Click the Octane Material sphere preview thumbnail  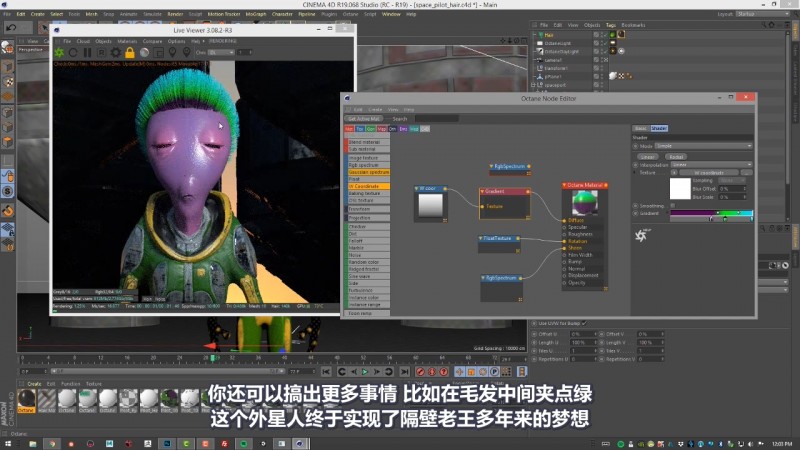pos(585,203)
